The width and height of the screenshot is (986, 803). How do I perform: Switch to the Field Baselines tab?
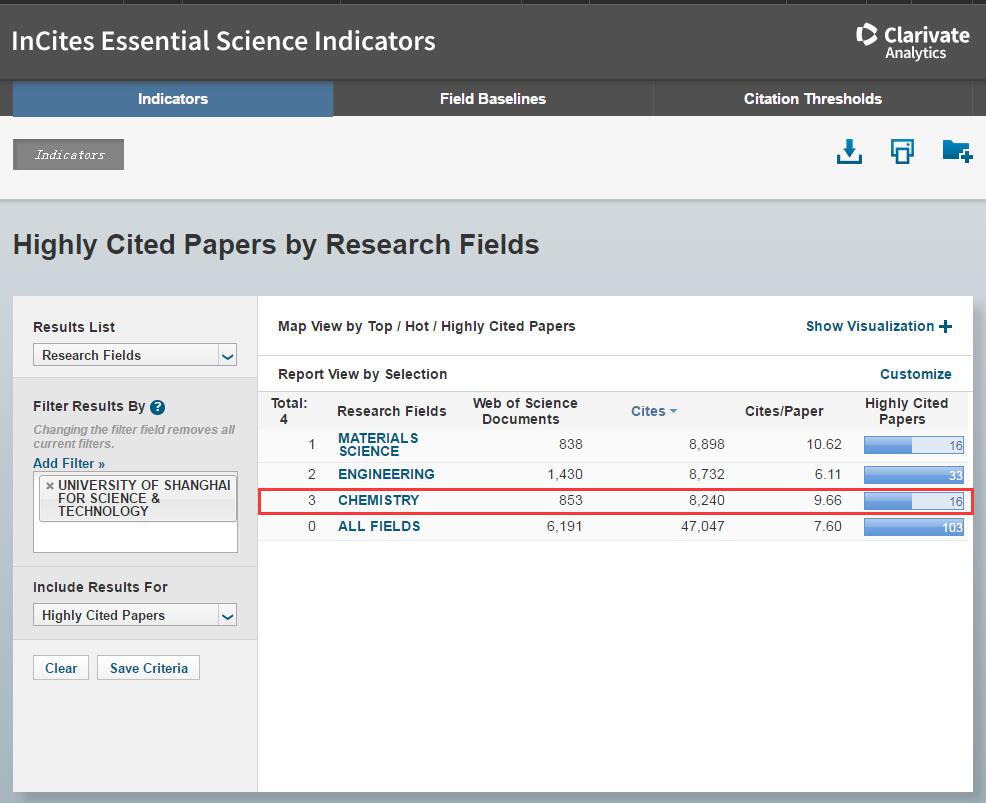[x=493, y=99]
